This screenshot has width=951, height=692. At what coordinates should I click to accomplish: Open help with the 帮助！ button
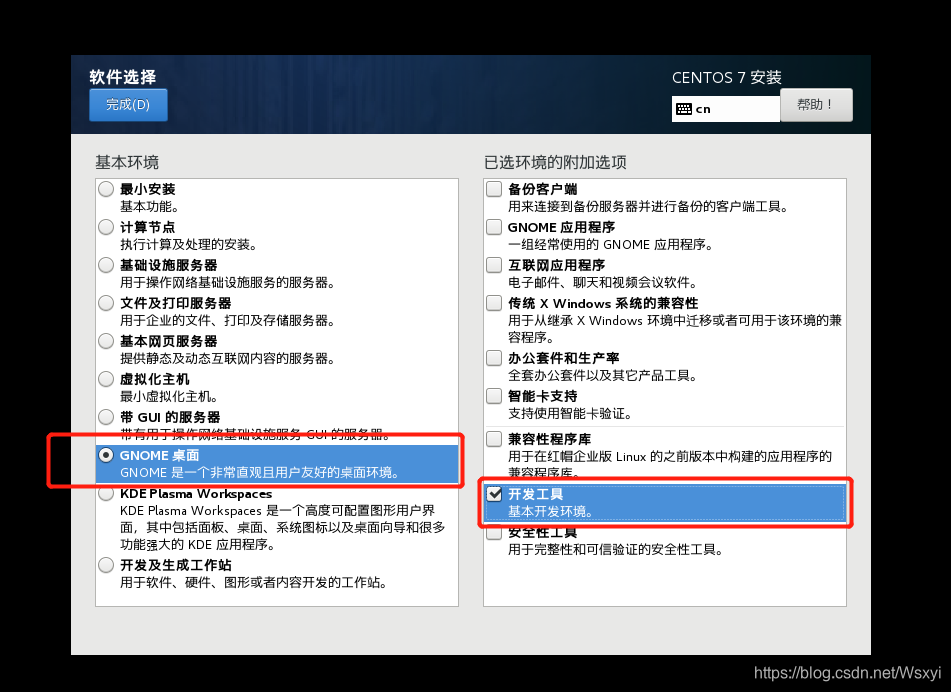click(816, 105)
